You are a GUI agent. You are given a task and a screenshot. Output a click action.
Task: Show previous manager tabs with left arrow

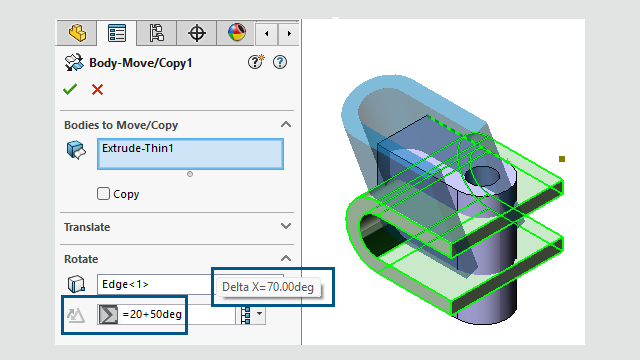click(x=267, y=33)
